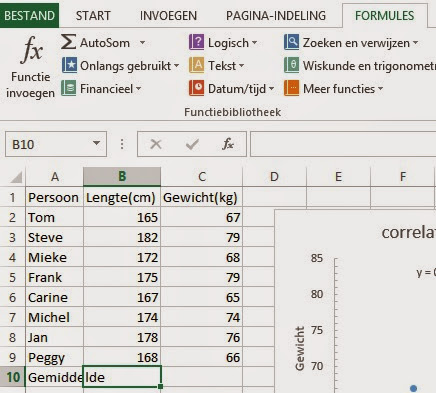Image resolution: width=436 pixels, height=393 pixels.
Task: Select the cell with name Peggy
Action: pyautogui.click(x=54, y=357)
